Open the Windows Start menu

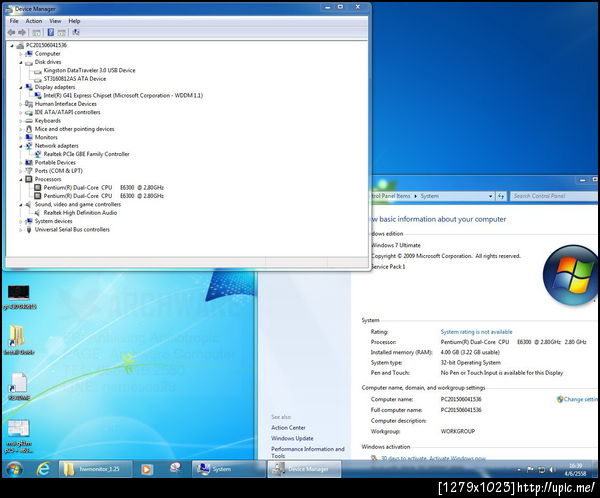point(15,469)
